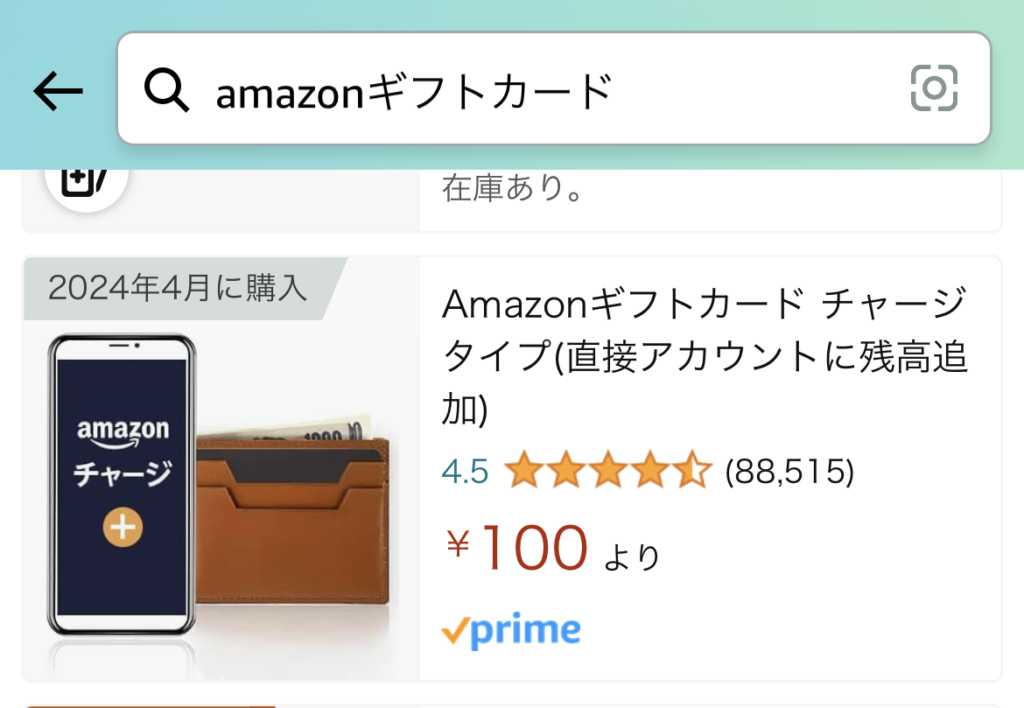Tap the prime badge logo
Viewport: 1024px width, 708px height.
(511, 630)
